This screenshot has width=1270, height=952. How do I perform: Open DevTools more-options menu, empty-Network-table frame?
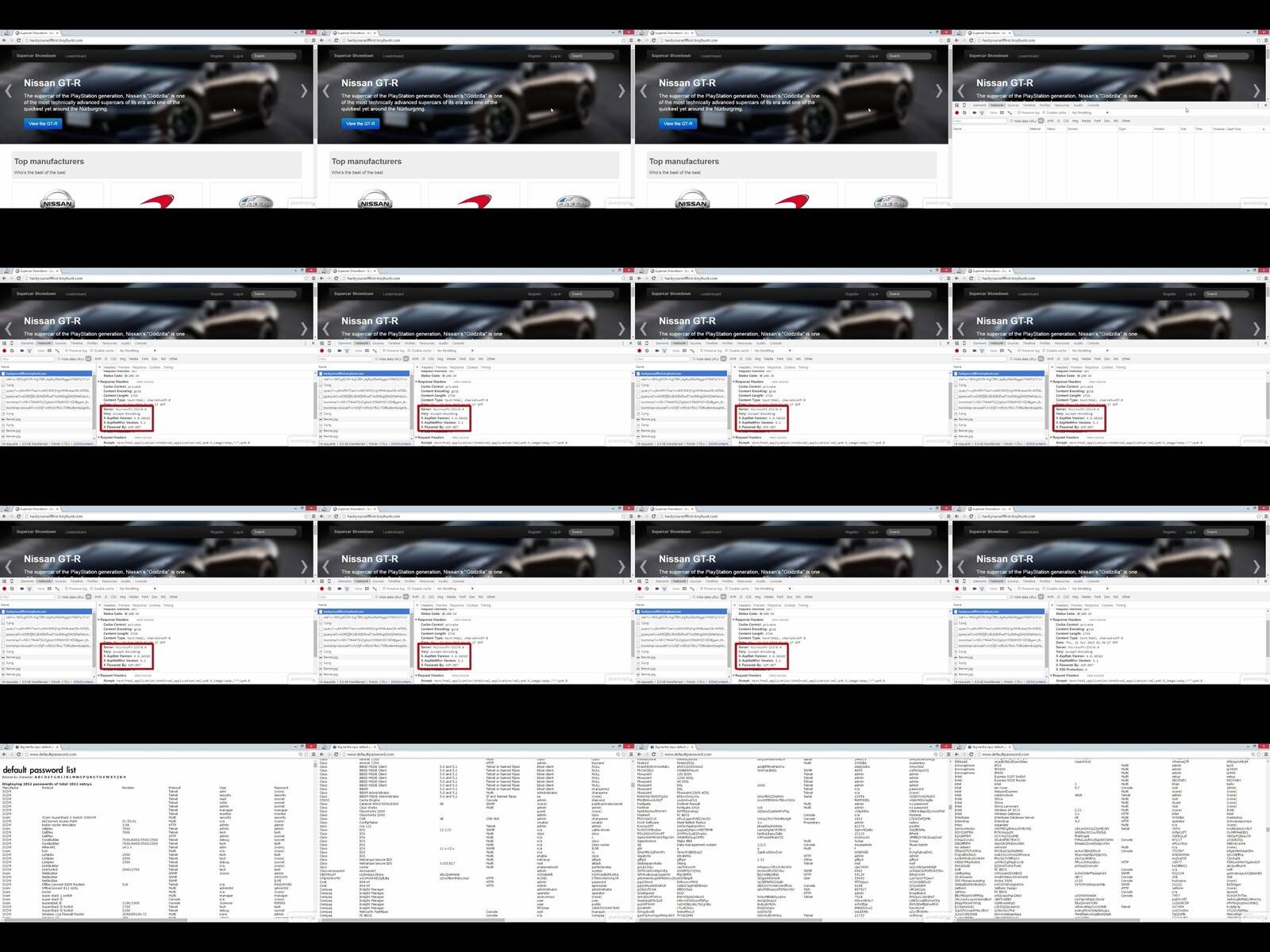click(1257, 105)
